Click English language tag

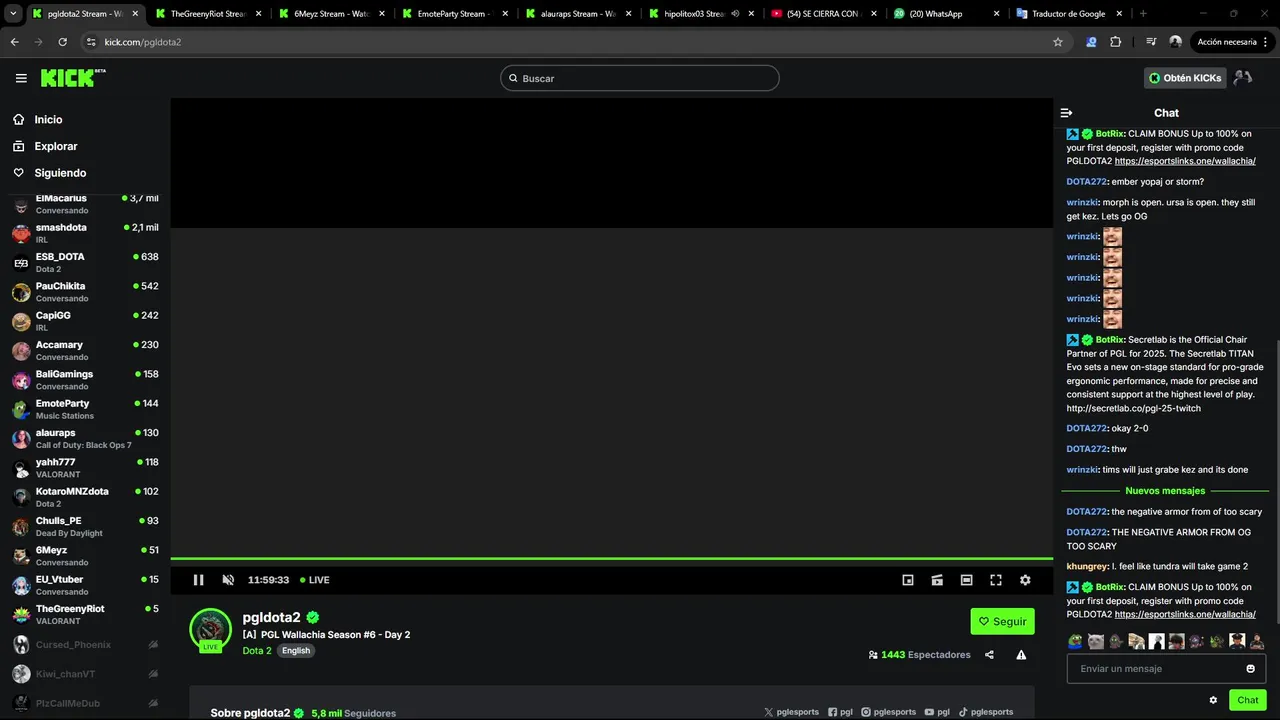coord(296,651)
